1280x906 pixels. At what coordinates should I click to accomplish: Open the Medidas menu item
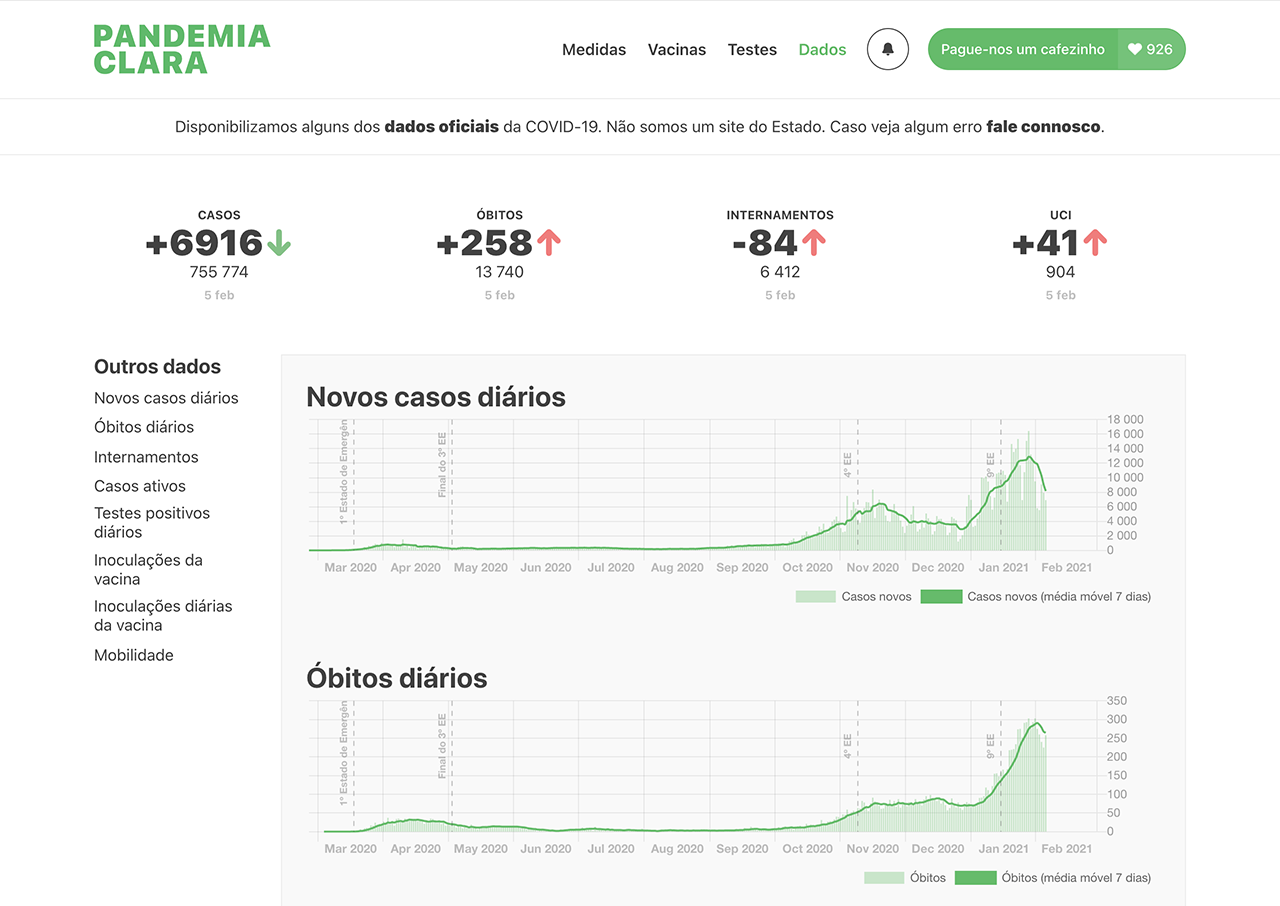coord(594,49)
